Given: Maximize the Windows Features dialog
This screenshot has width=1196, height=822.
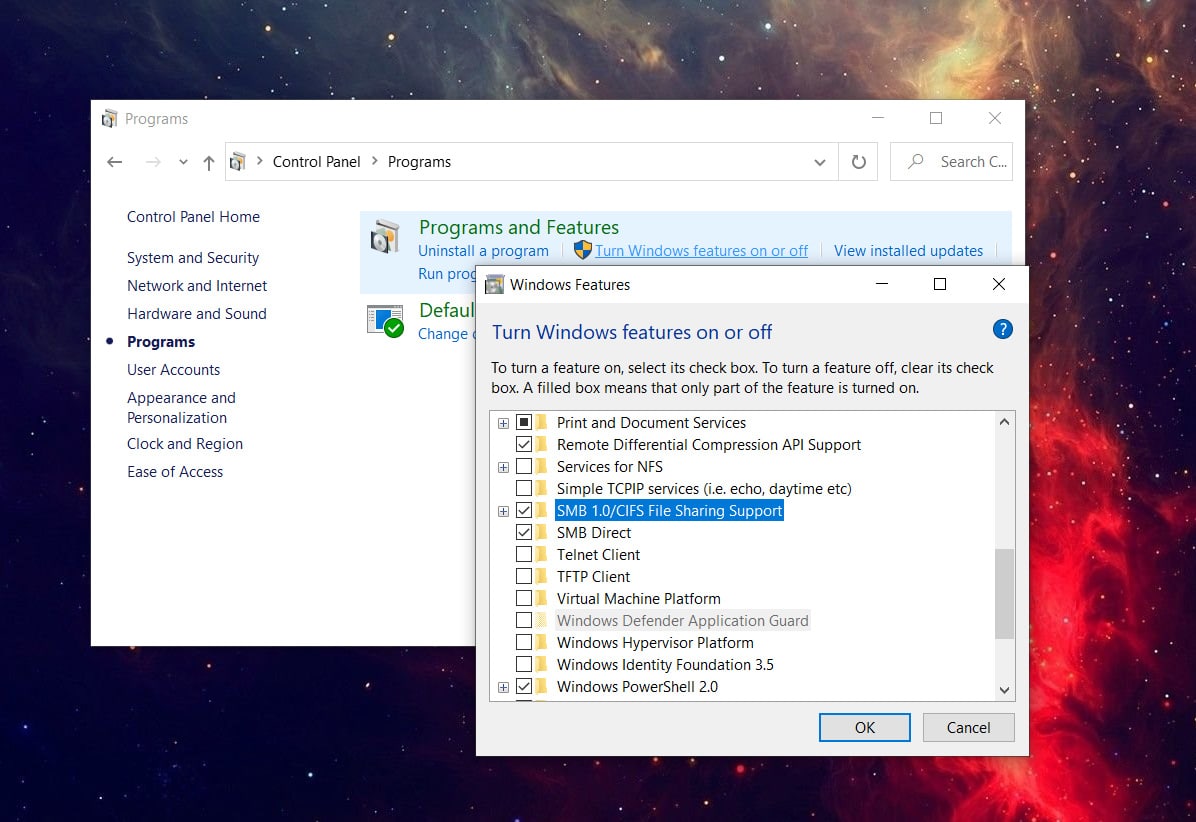Looking at the screenshot, I should click(x=940, y=284).
